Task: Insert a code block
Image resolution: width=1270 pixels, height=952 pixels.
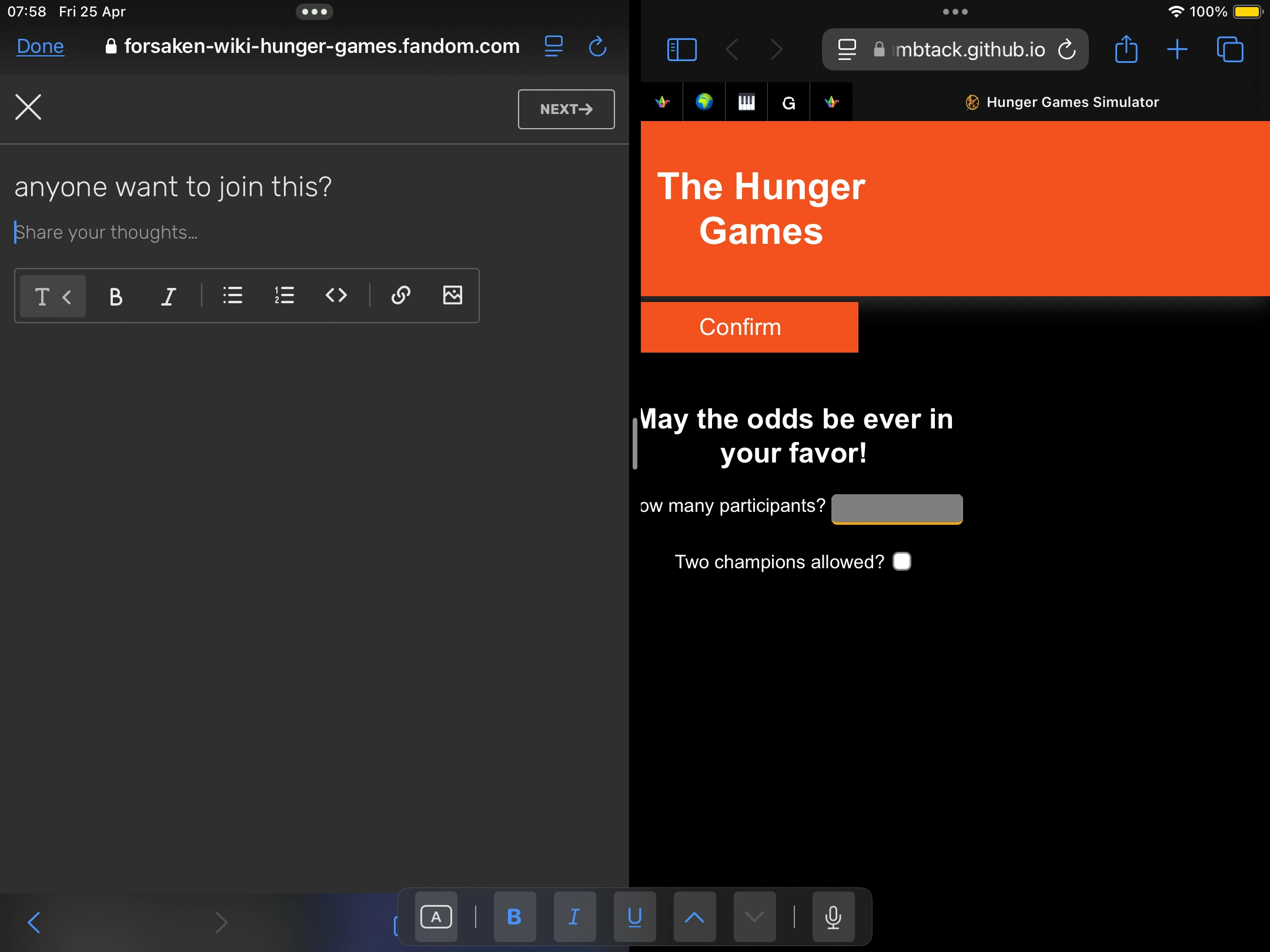Action: click(336, 296)
